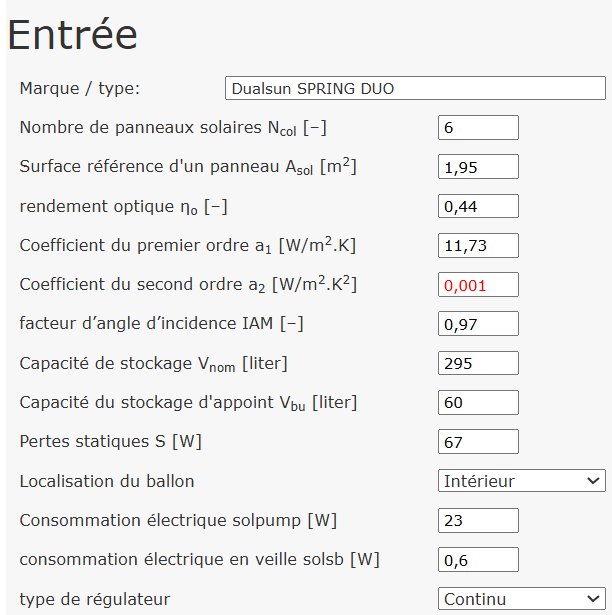Screen dimensions: 612x615
Task: Click the Entrée heading
Action: click(x=73, y=35)
